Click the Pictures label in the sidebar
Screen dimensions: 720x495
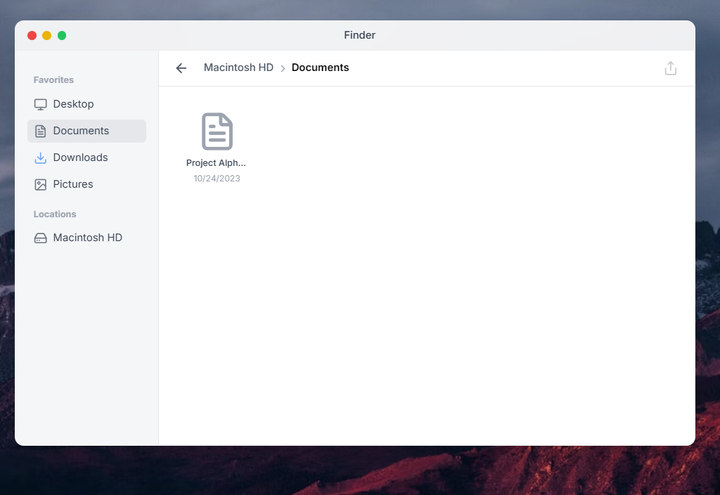[73, 184]
